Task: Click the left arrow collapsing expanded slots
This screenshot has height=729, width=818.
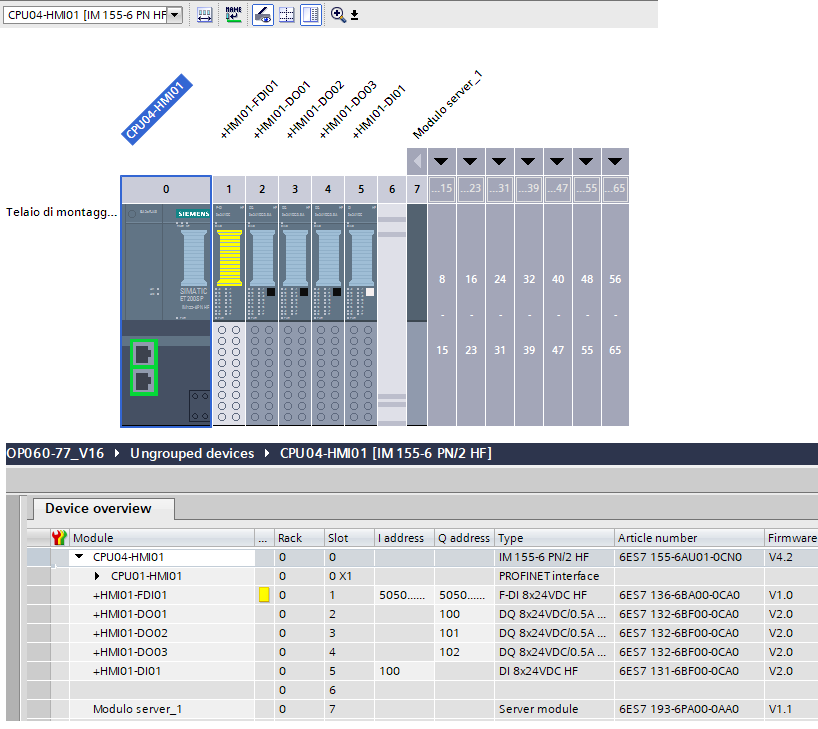Action: tap(417, 161)
